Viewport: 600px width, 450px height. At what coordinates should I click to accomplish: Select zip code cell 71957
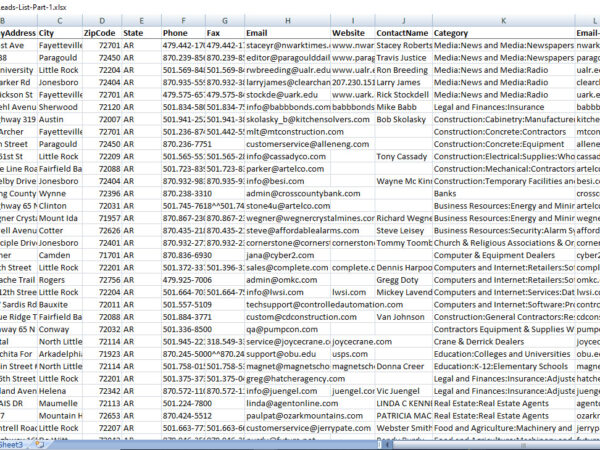pyautogui.click(x=102, y=218)
